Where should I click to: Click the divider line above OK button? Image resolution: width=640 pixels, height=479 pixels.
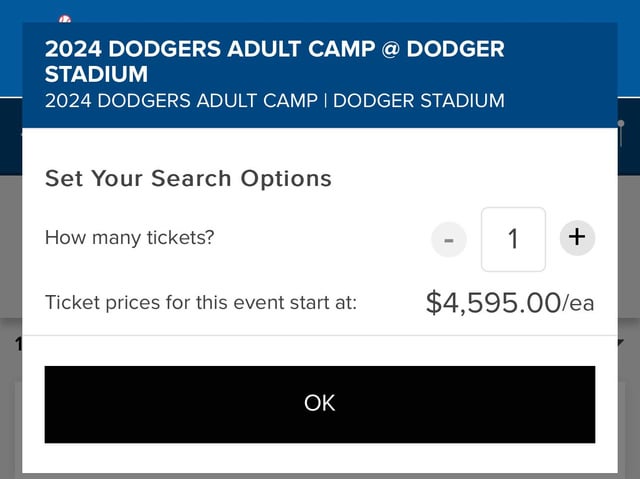[x=320, y=335]
